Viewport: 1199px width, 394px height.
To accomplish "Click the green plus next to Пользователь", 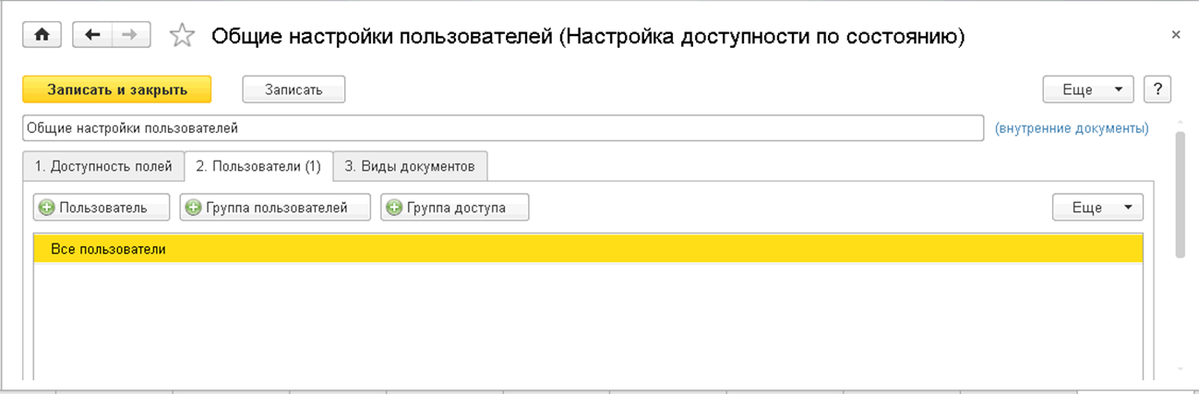I will (47, 207).
